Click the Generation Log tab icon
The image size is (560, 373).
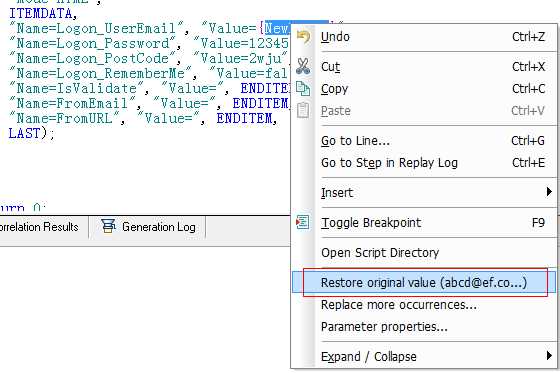[x=108, y=226]
